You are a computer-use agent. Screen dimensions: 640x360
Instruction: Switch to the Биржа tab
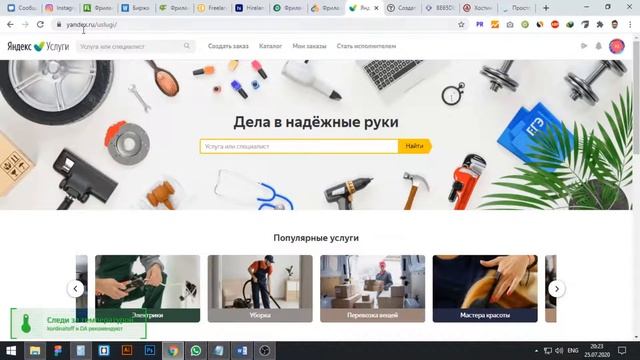(136, 8)
